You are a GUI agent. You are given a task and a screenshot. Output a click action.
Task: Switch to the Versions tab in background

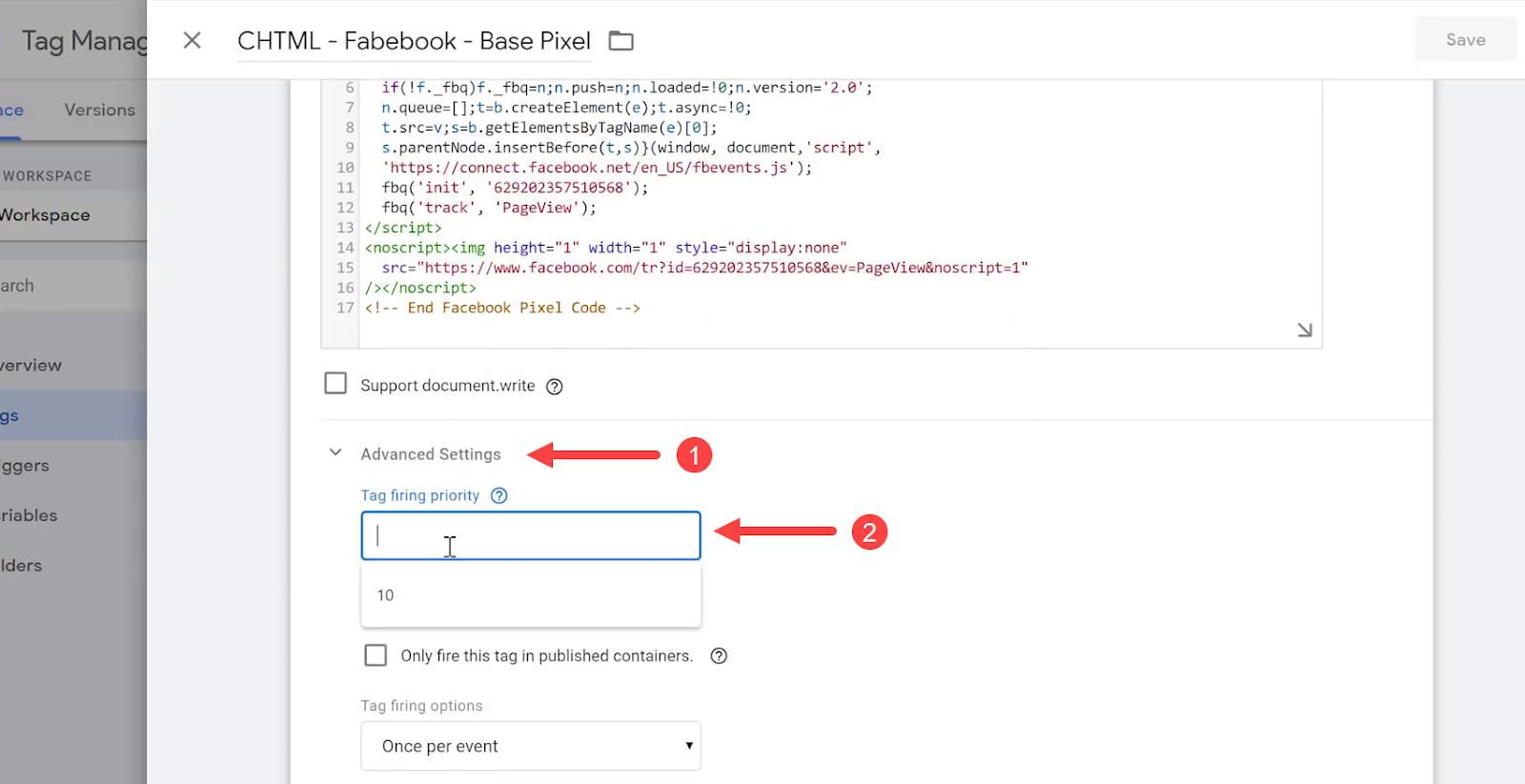(100, 110)
